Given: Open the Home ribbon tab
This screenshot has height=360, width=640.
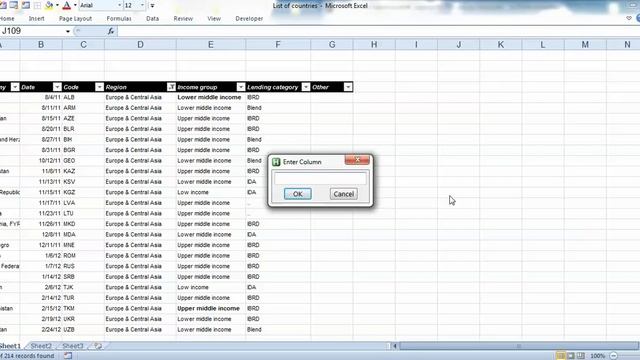Looking at the screenshot, I should click(7, 18).
